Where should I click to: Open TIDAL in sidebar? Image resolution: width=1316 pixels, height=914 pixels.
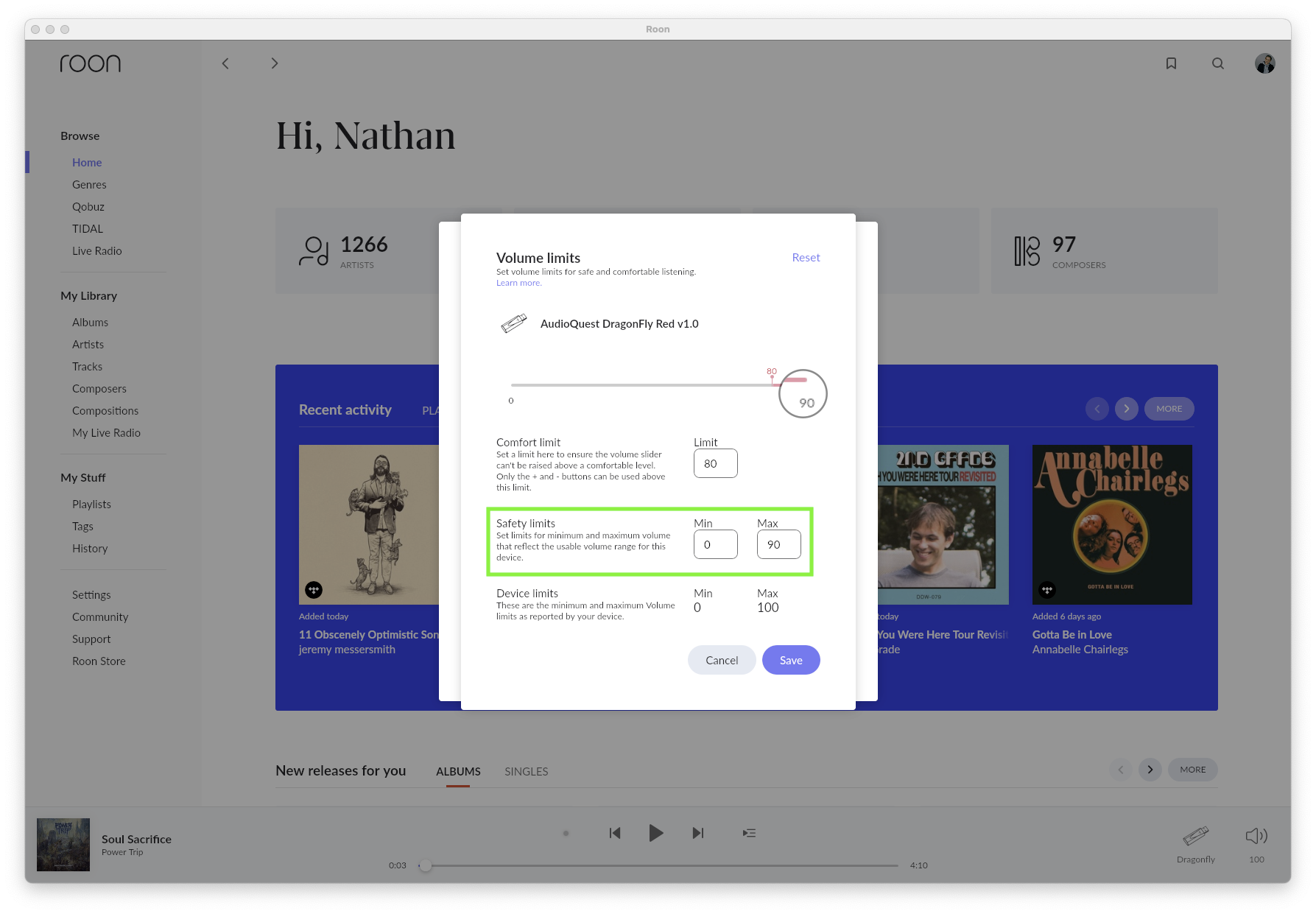point(88,229)
